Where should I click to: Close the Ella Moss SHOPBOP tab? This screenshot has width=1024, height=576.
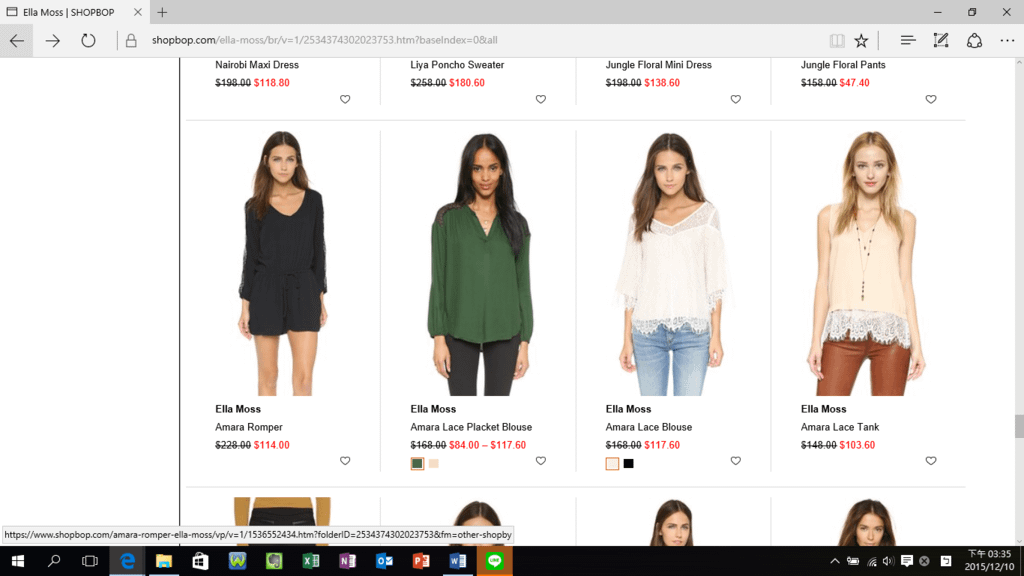pos(138,12)
